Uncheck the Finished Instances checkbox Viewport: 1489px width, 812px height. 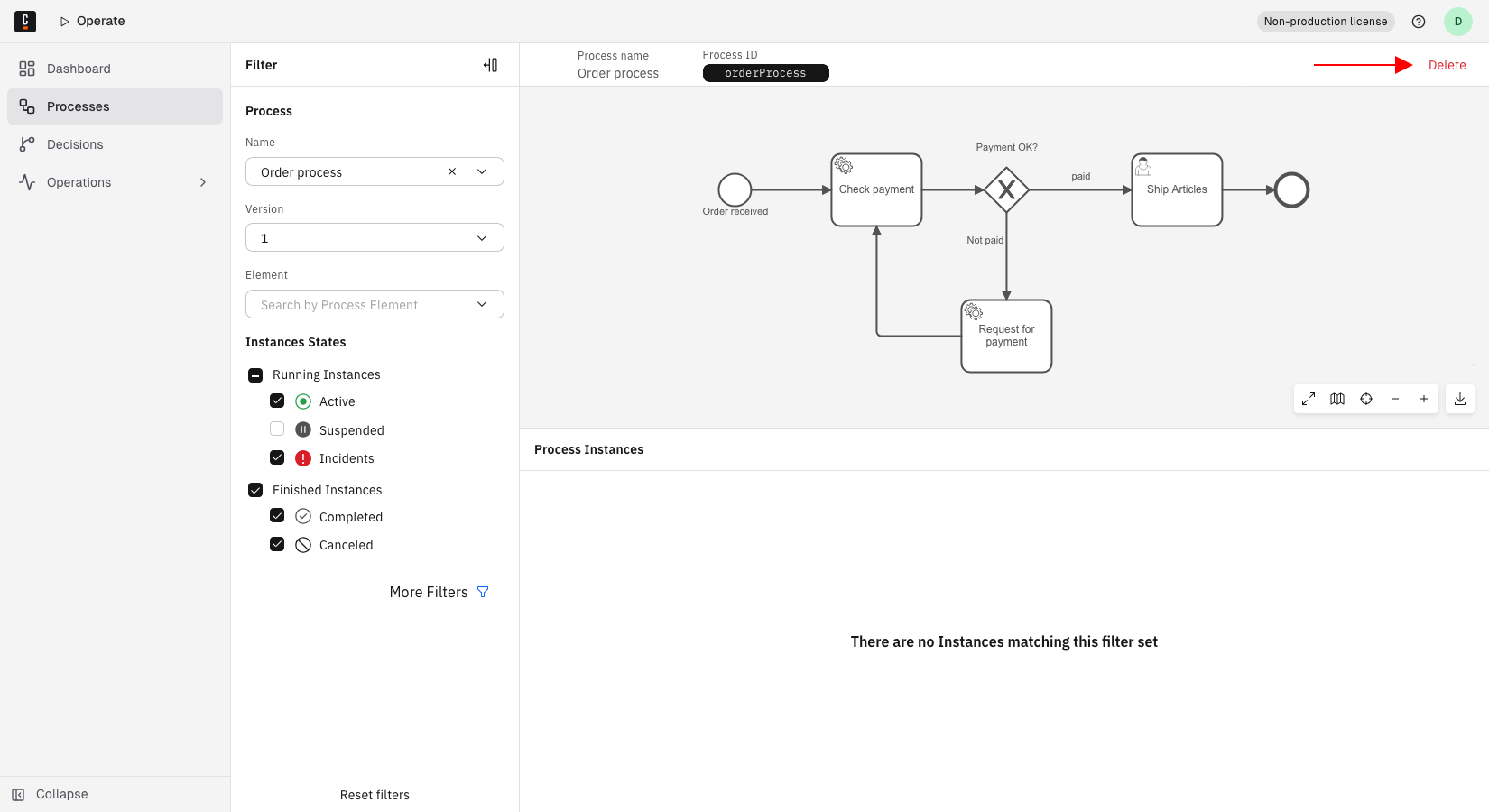pyautogui.click(x=255, y=490)
